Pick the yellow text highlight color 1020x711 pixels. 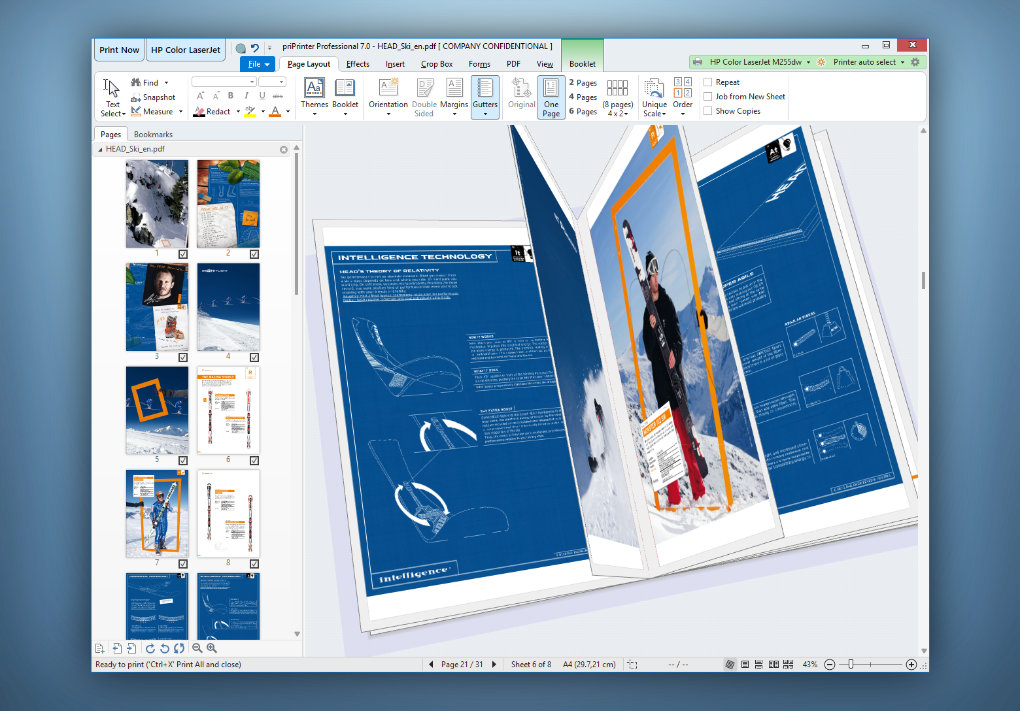(250, 111)
